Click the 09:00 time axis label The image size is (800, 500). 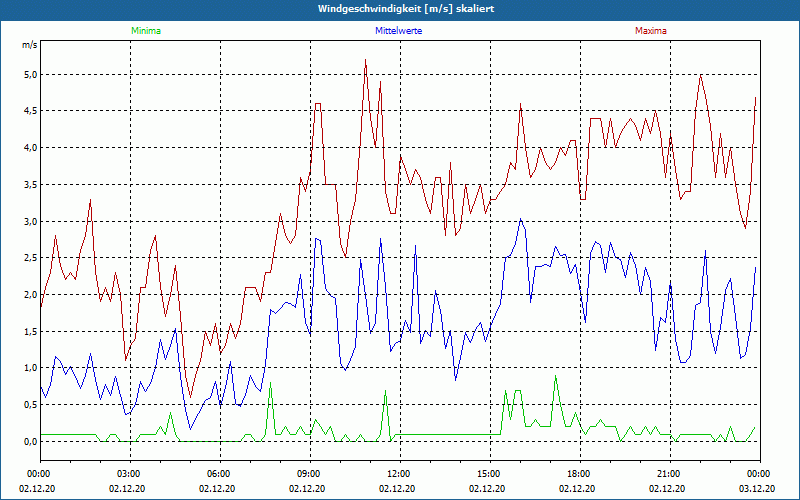pyautogui.click(x=310, y=474)
